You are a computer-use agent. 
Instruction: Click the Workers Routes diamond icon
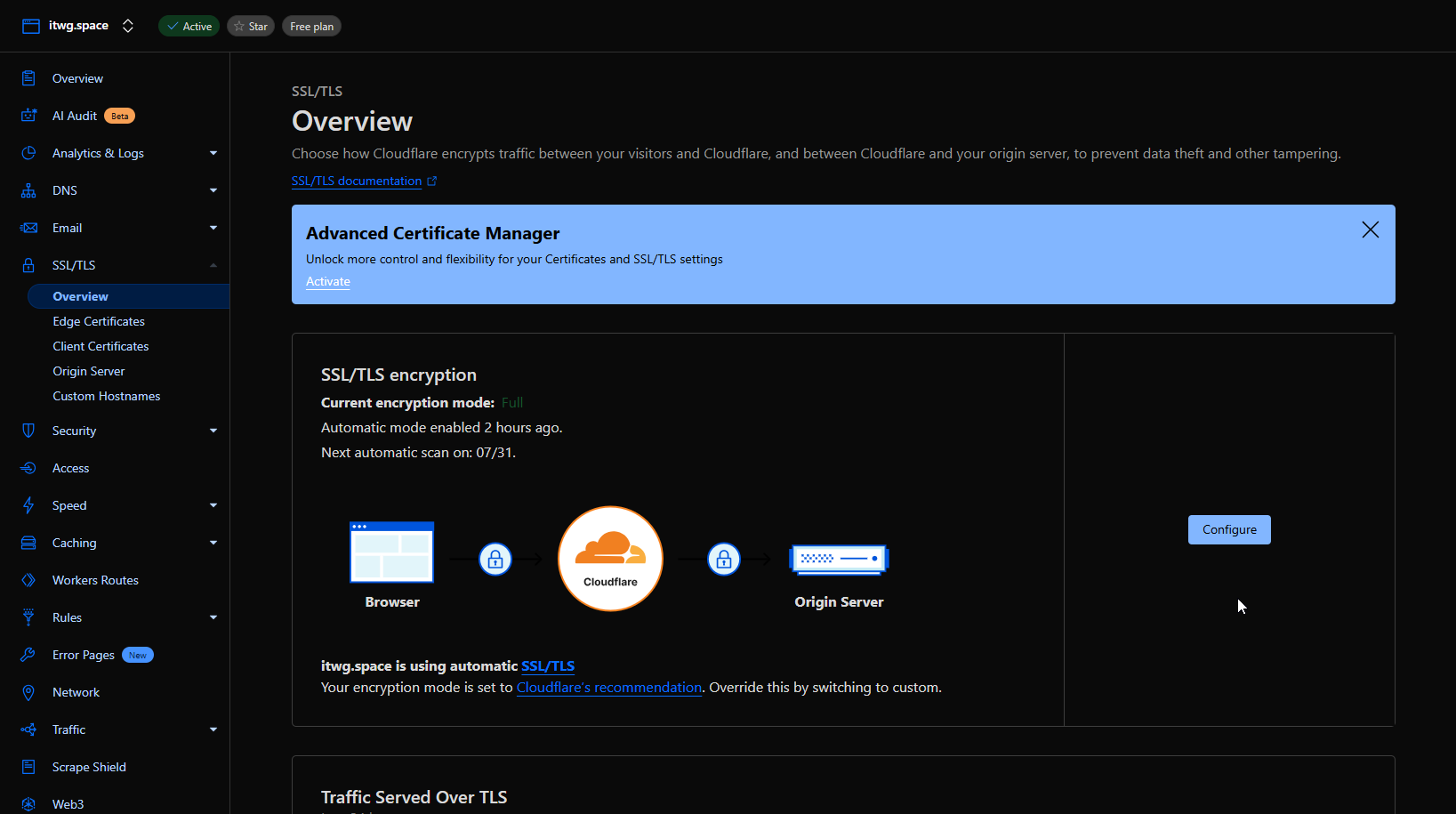point(28,580)
